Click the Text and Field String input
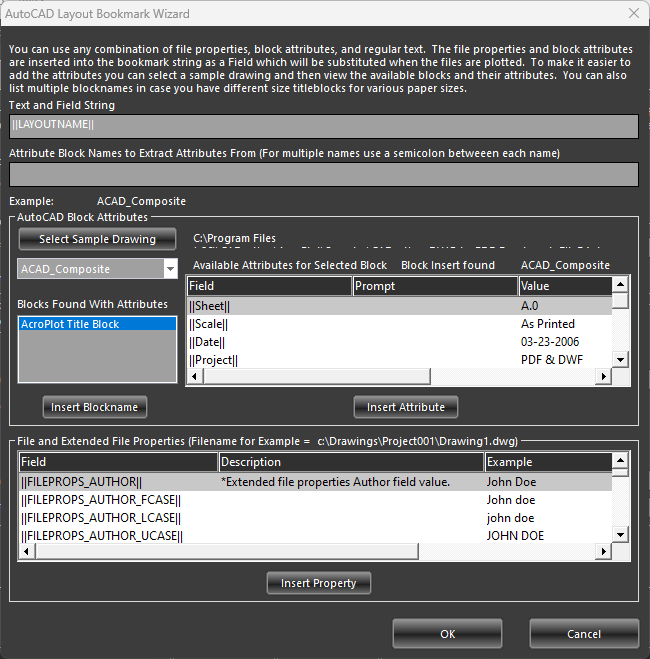The image size is (650, 659). point(324,126)
